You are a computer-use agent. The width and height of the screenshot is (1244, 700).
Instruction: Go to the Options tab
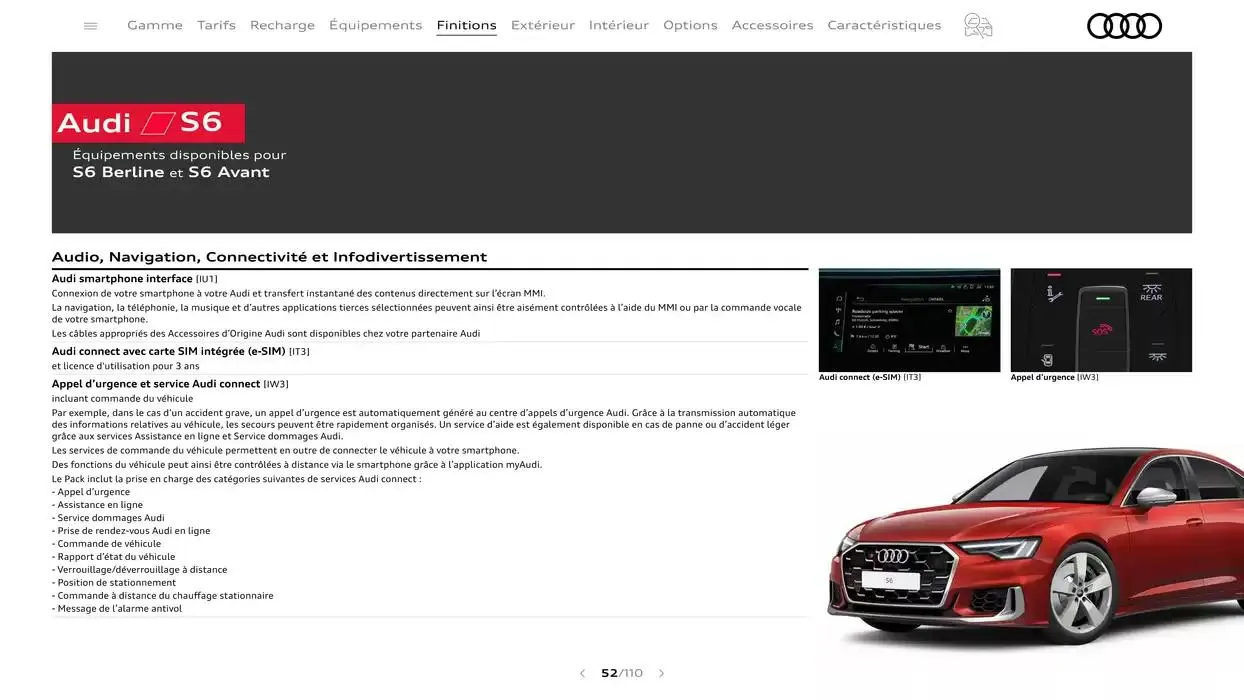coord(690,25)
